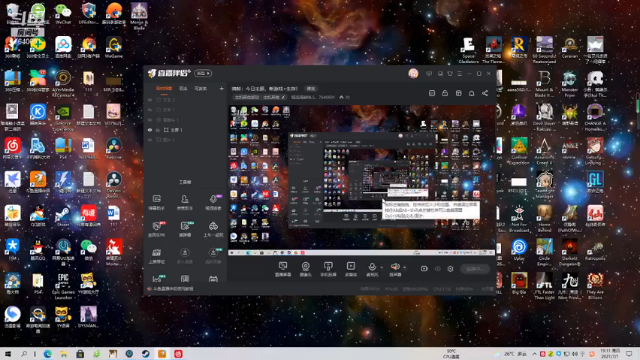Click the stream preview area
Image resolution: width=640 pixels, height=360 pixels.
click(x=362, y=180)
